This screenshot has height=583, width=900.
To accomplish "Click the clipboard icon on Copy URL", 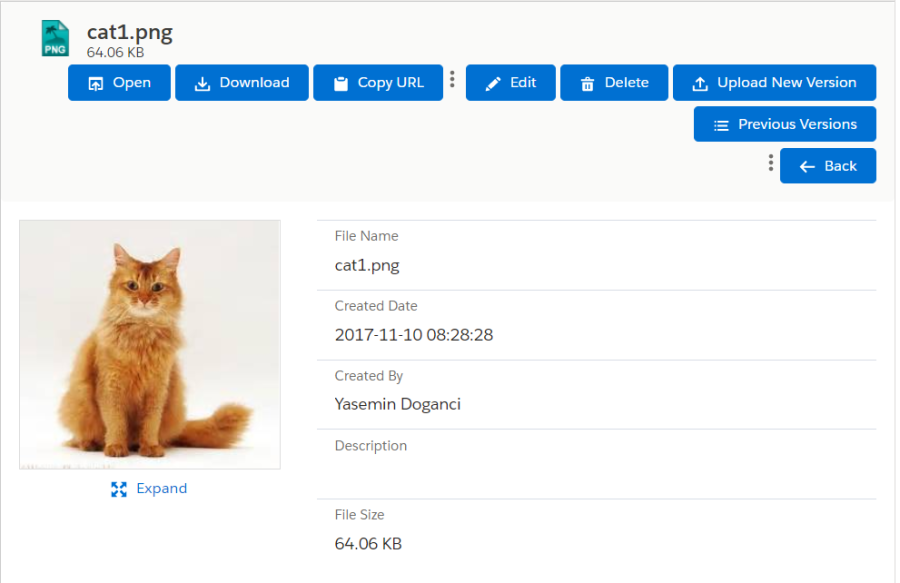I will coord(340,84).
